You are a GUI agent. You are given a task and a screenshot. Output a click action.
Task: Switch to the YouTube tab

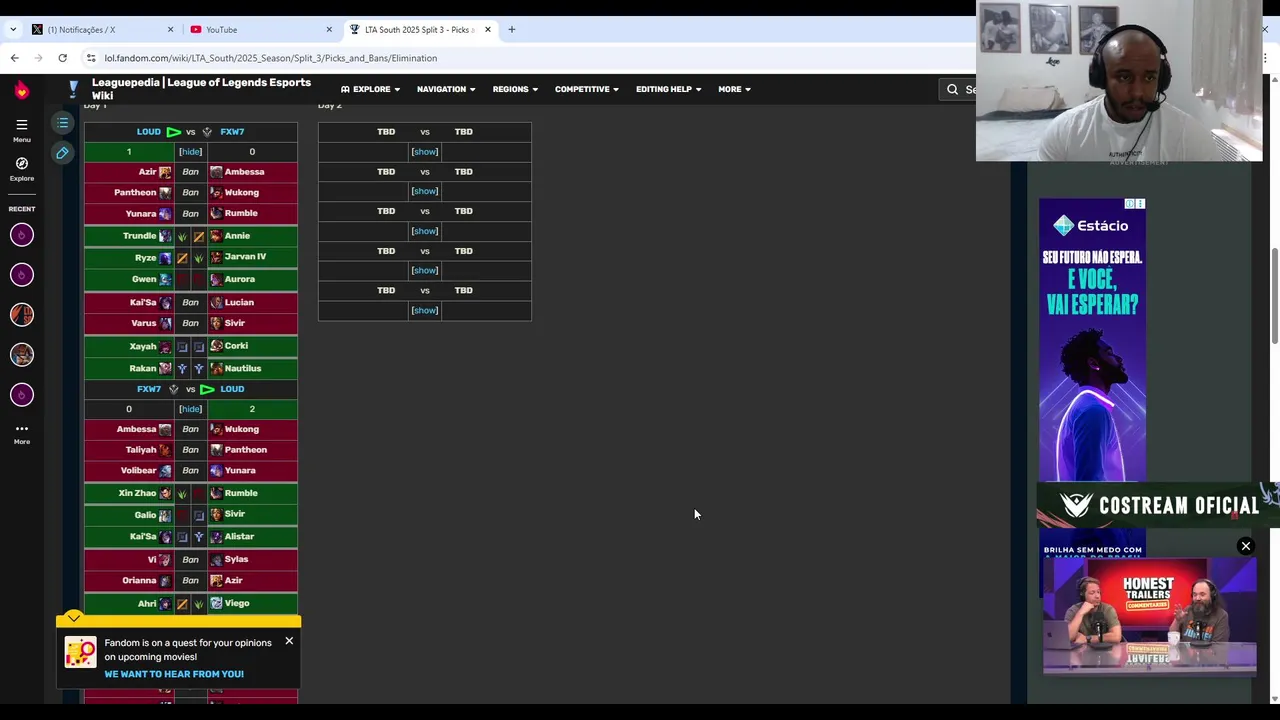point(260,29)
